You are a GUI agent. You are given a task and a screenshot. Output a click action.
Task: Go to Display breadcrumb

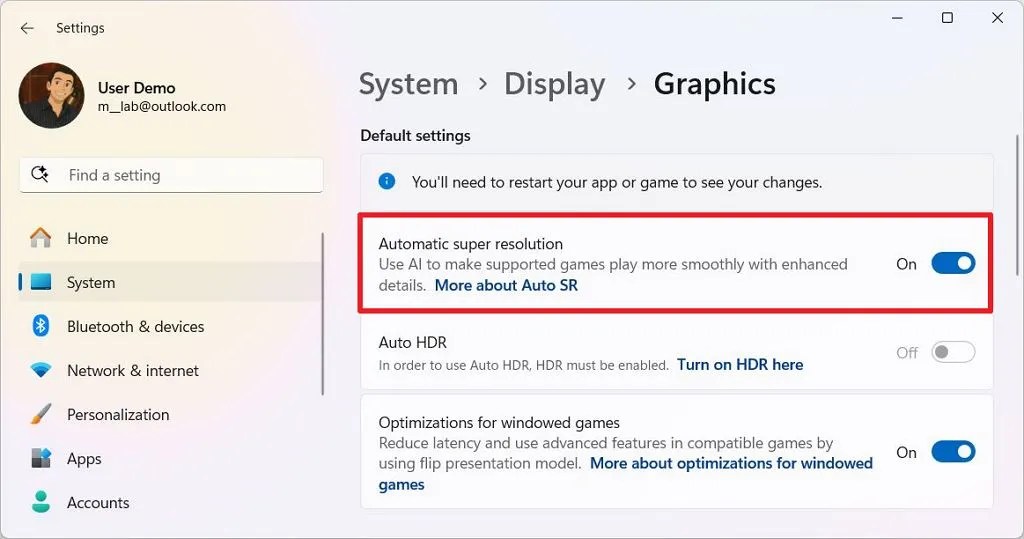point(554,84)
